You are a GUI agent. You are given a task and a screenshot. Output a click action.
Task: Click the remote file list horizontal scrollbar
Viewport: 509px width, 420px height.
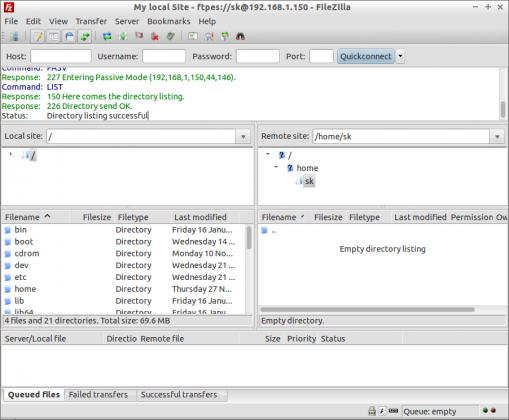pyautogui.click(x=367, y=309)
